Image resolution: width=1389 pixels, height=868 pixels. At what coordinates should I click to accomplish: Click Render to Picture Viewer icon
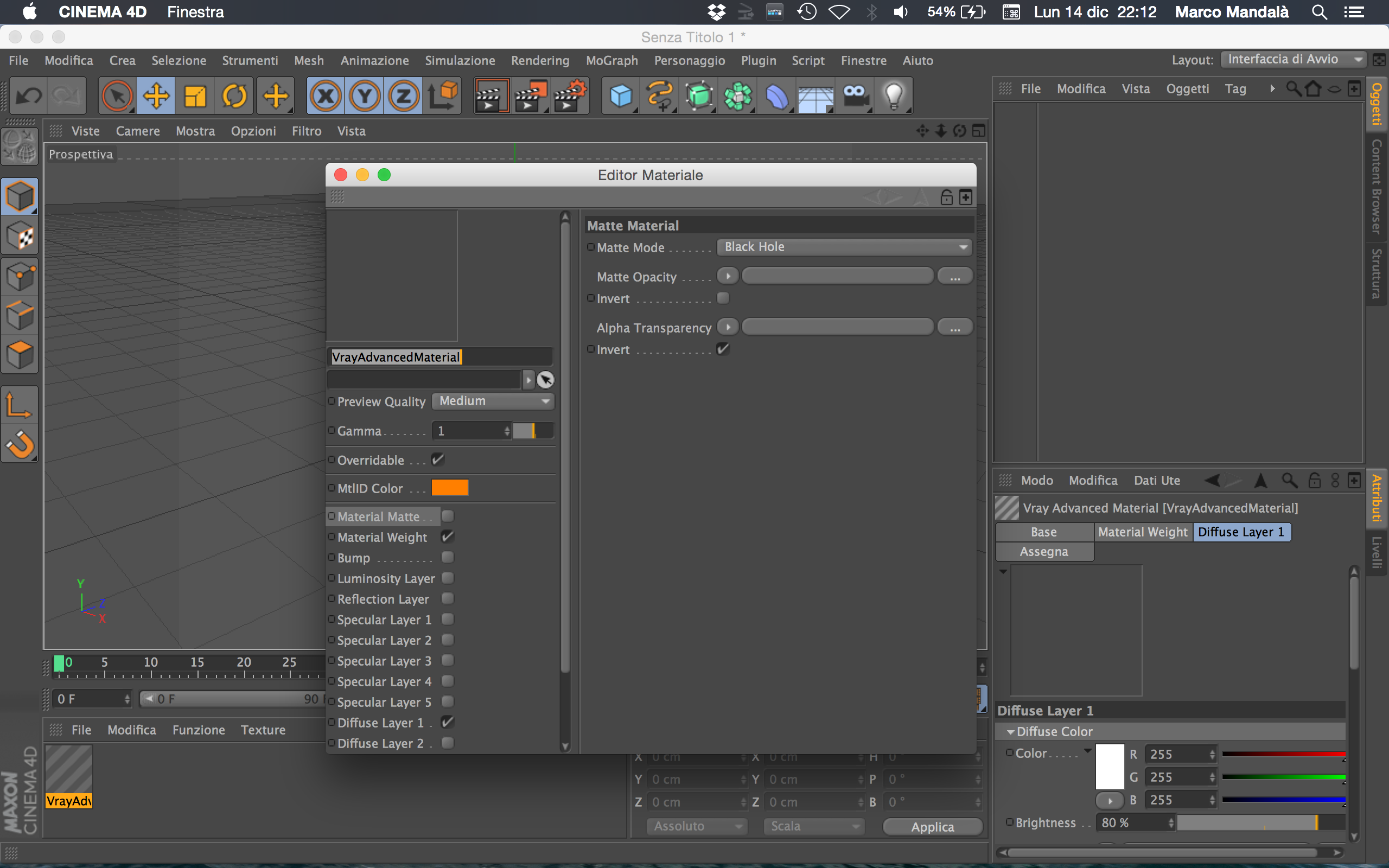pyautogui.click(x=529, y=96)
